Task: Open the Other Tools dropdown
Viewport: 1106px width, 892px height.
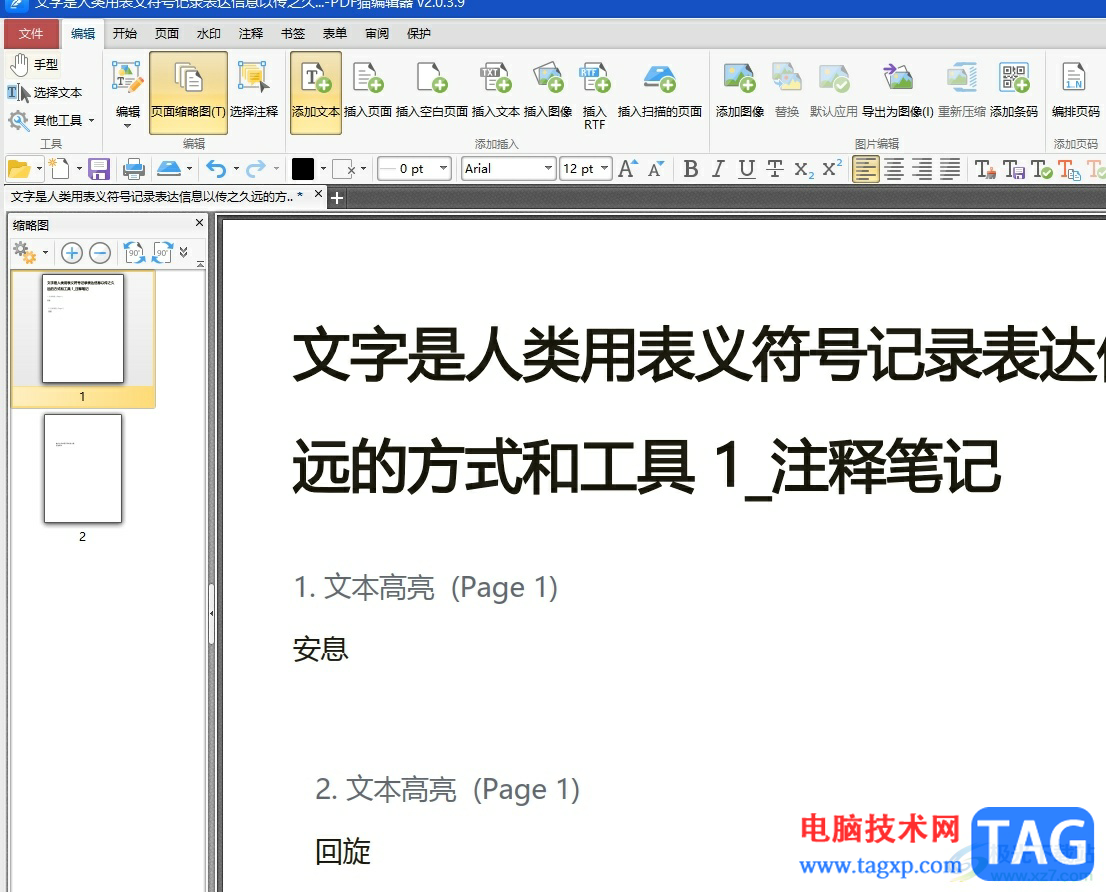Action: tap(51, 121)
